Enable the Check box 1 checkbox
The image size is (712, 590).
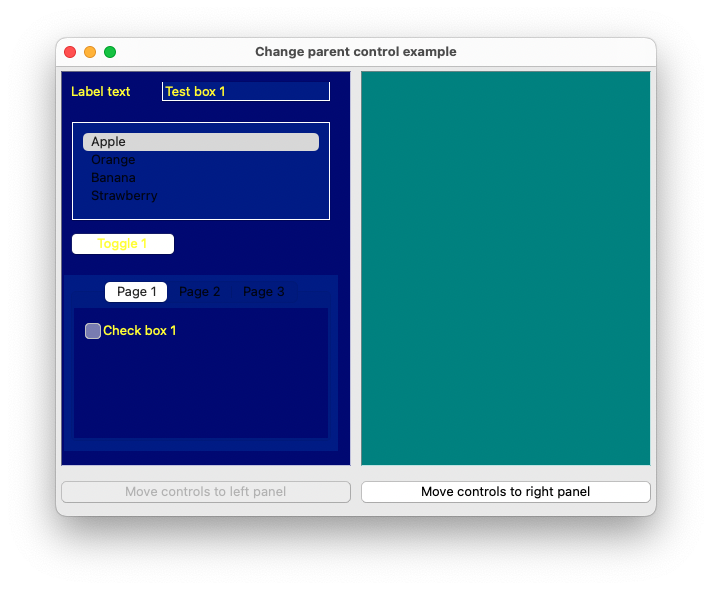coord(93,331)
